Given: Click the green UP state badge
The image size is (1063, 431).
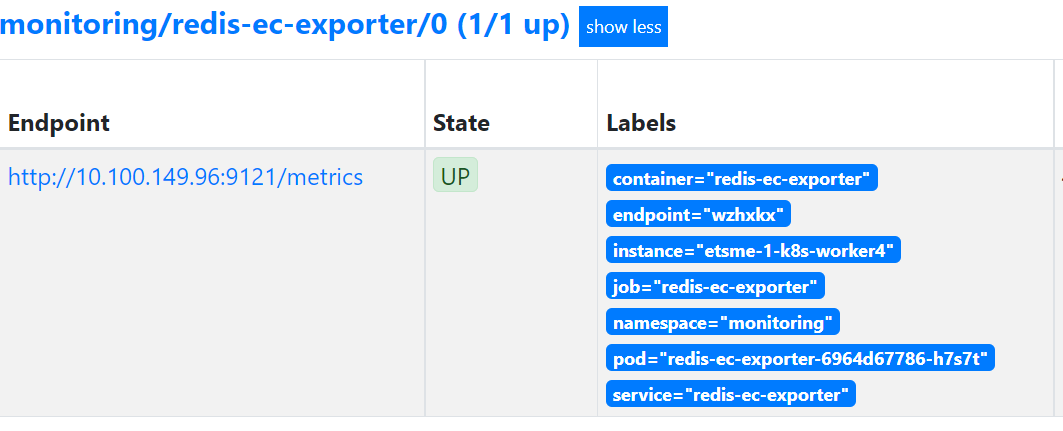Looking at the screenshot, I should [455, 176].
